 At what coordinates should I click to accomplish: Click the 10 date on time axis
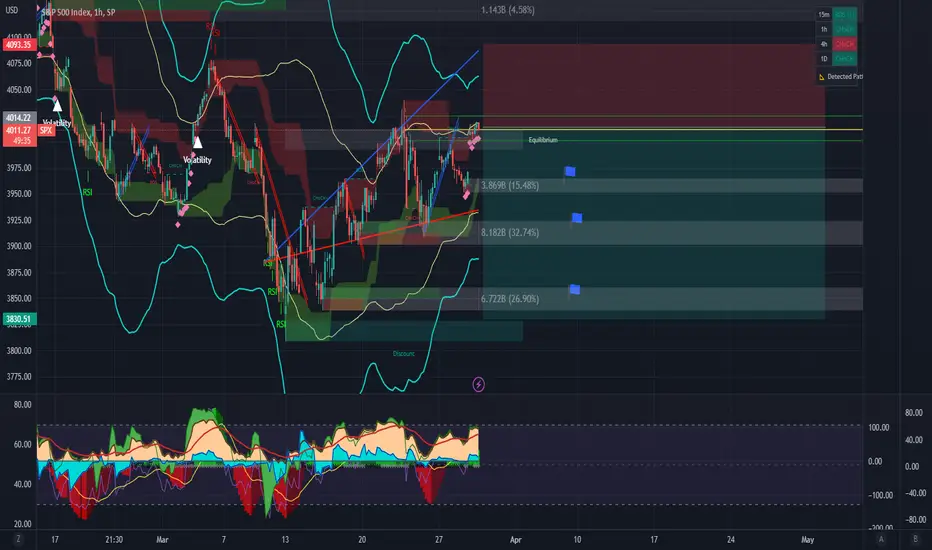coord(577,540)
